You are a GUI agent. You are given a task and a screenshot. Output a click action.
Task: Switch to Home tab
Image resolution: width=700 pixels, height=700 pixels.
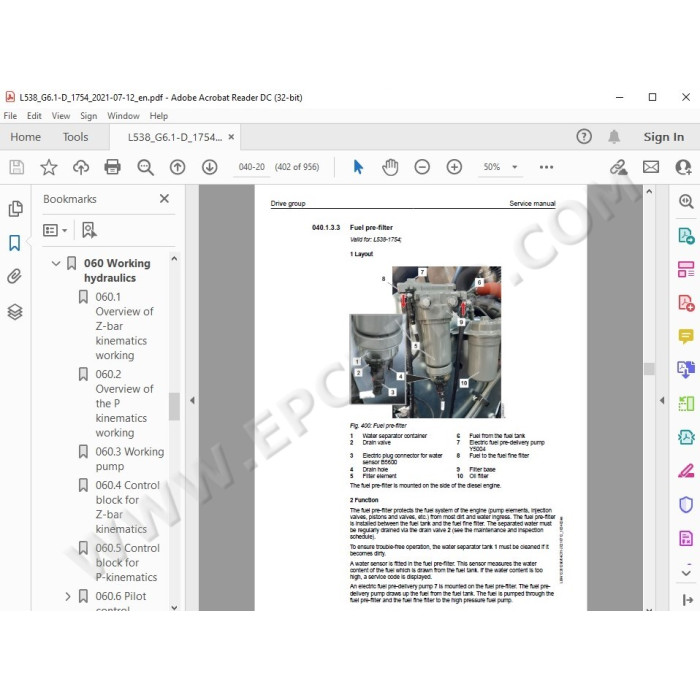(25, 137)
